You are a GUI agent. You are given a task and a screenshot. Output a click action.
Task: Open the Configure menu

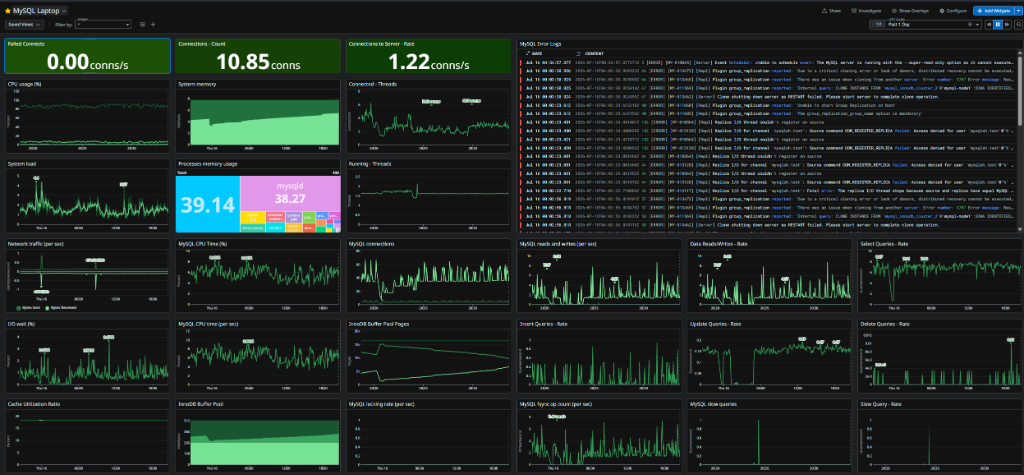tap(953, 11)
